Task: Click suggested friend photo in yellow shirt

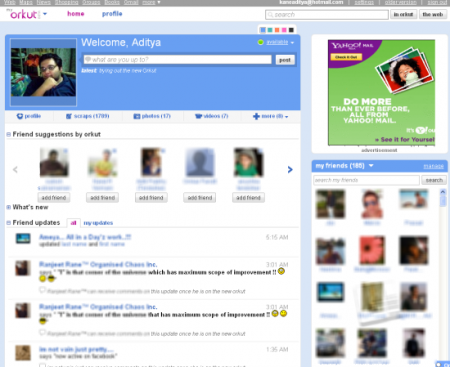Action: pos(103,163)
